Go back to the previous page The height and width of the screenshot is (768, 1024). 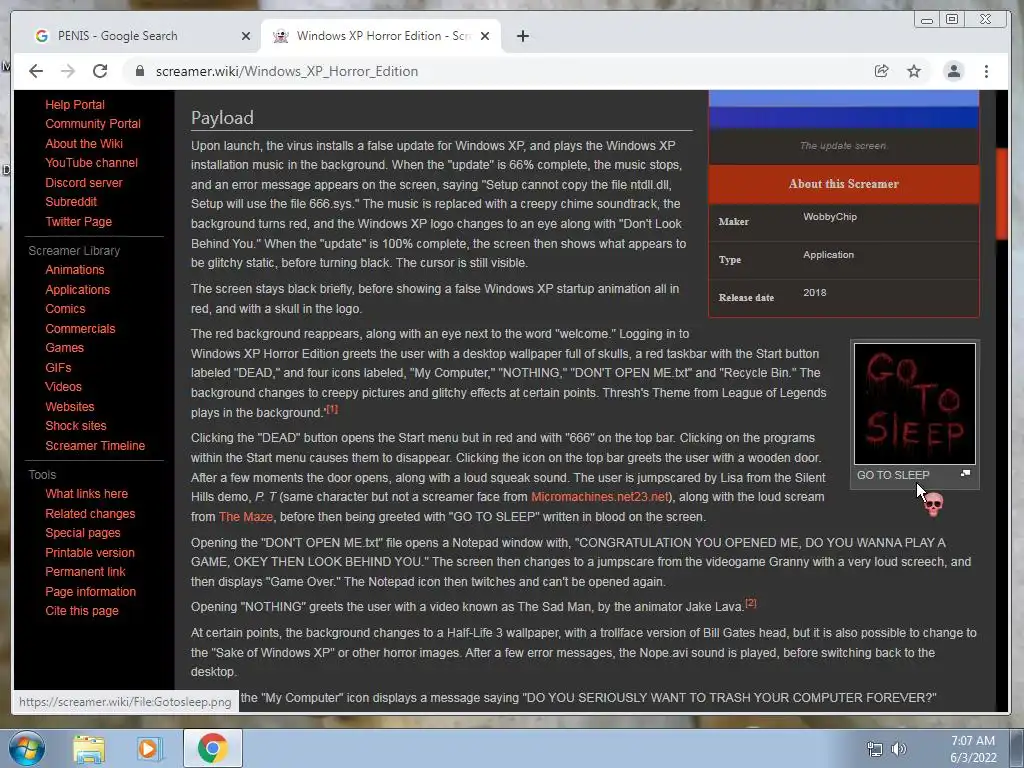[36, 71]
